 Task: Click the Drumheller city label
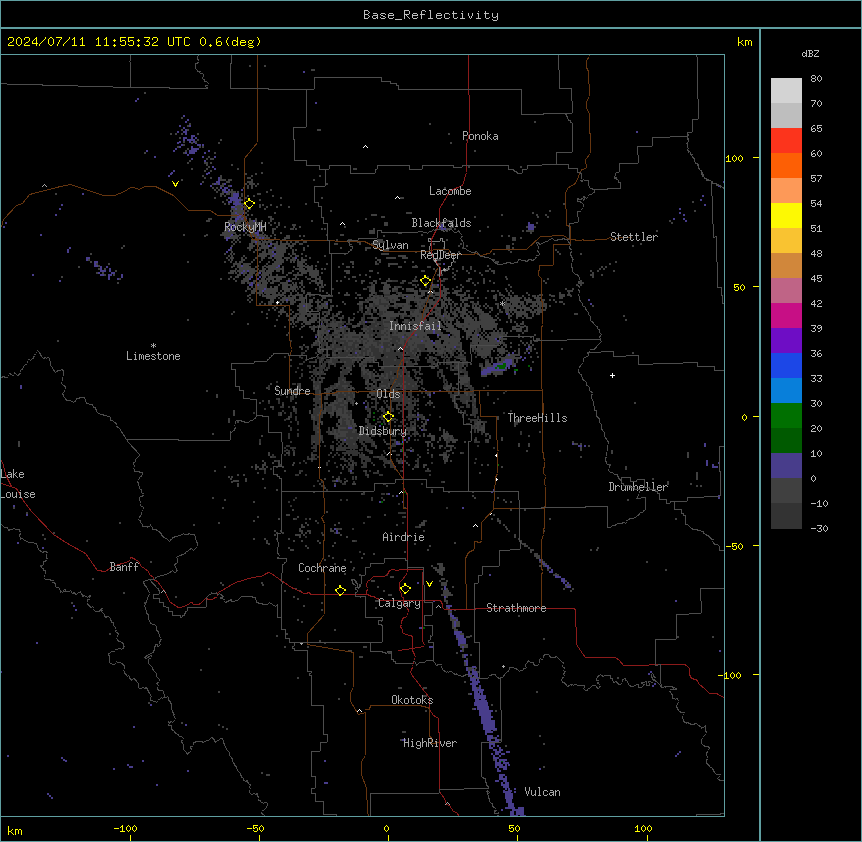pyautogui.click(x=638, y=487)
